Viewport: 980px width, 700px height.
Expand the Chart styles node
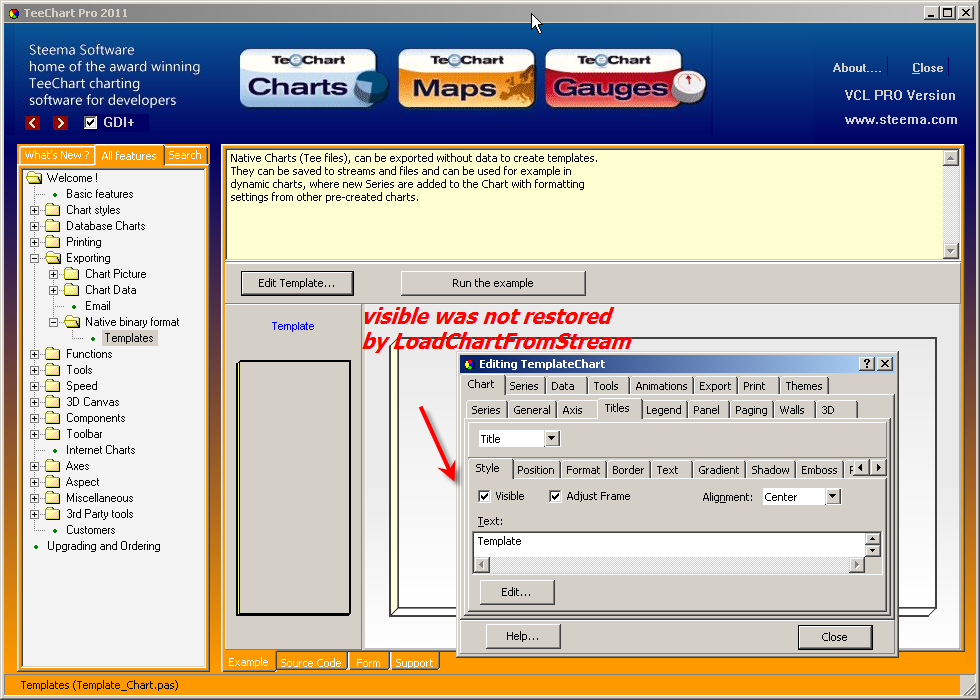(35, 210)
